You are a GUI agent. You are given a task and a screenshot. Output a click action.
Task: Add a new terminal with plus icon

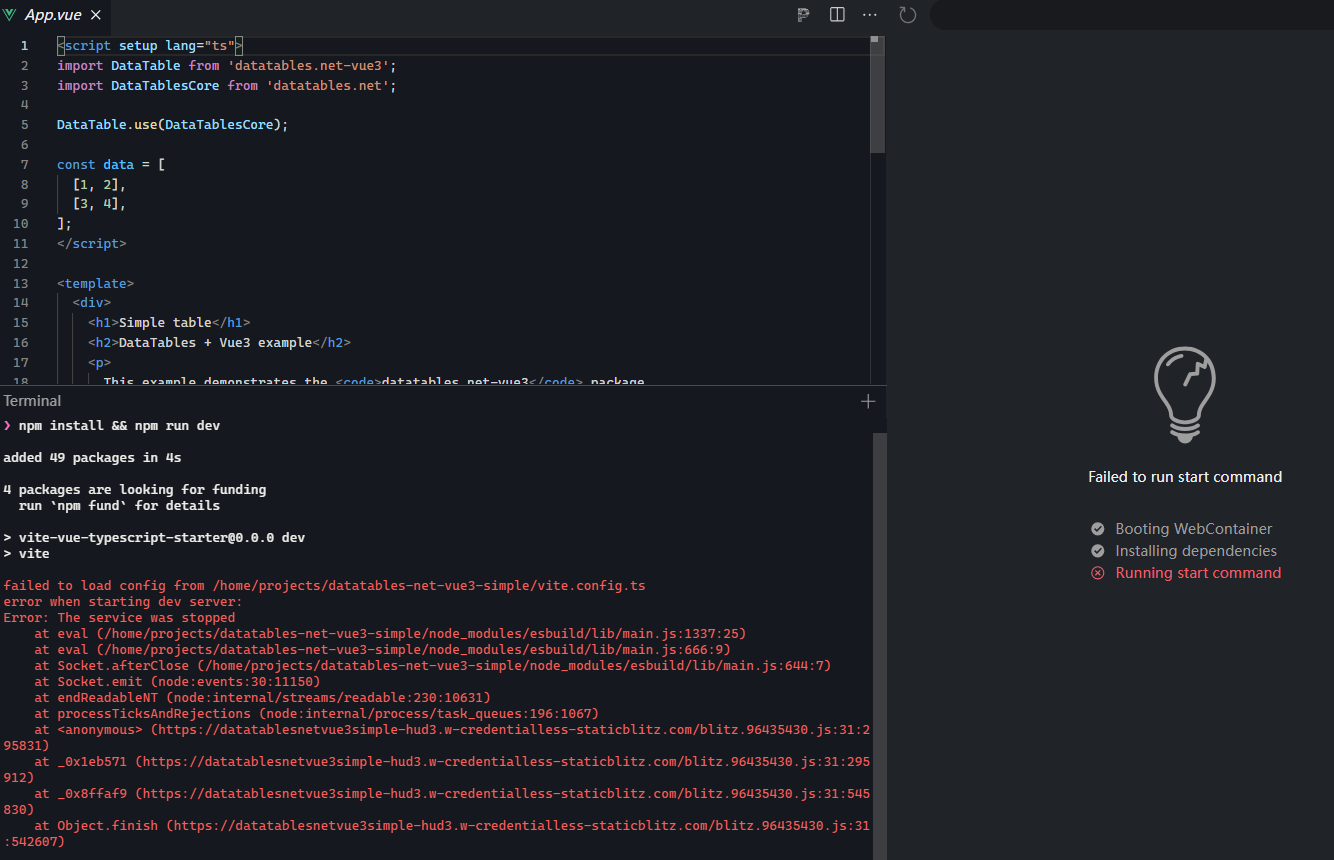point(868,401)
